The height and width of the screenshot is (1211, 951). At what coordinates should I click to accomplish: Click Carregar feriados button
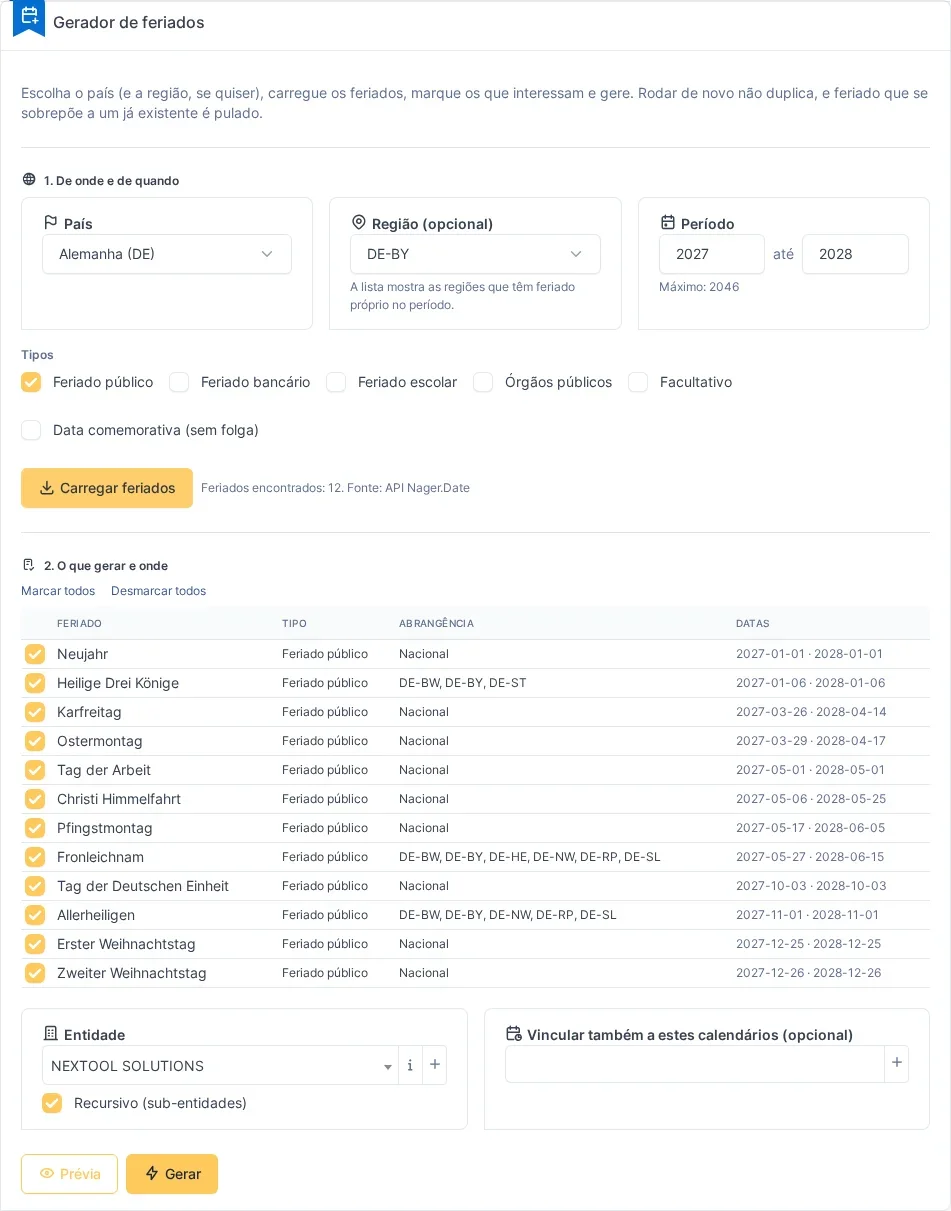tap(107, 488)
